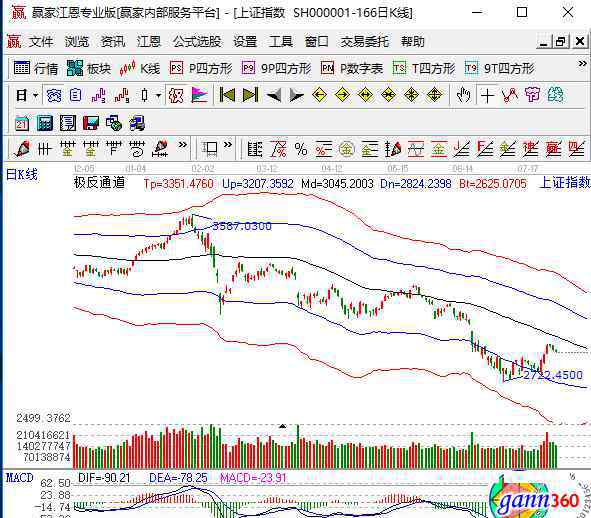Open the P数字表 tool

pos(352,69)
